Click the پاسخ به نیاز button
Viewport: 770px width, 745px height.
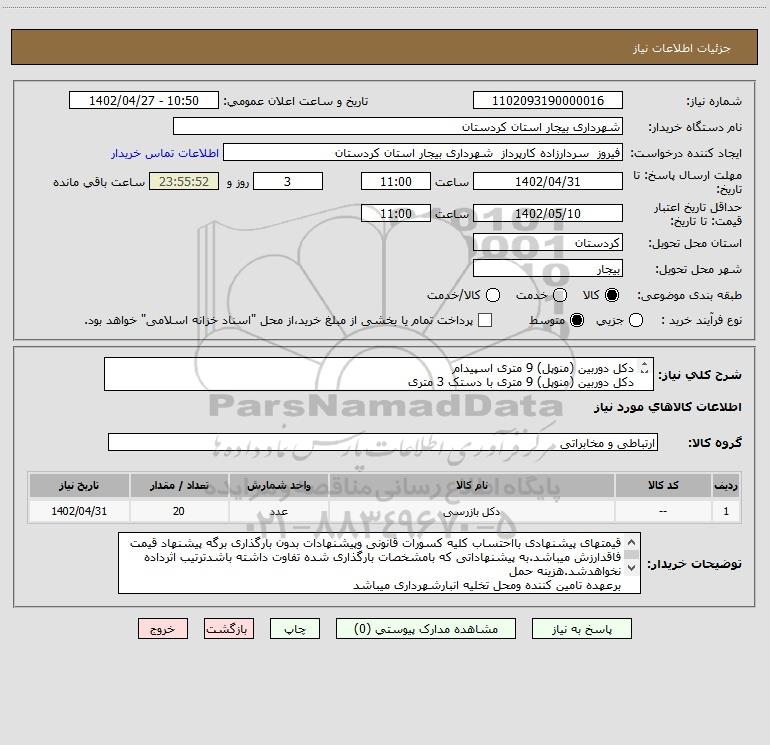tap(582, 629)
